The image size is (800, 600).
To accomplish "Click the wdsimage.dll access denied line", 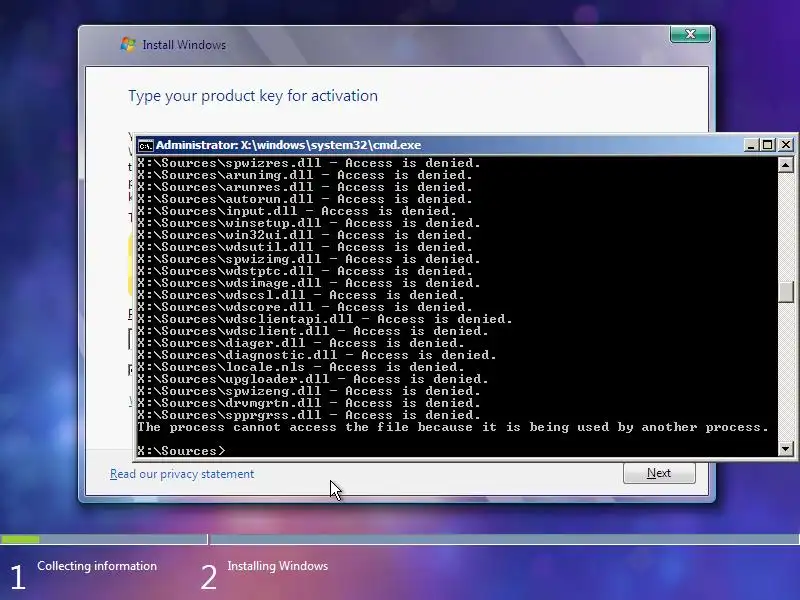I will point(309,283).
